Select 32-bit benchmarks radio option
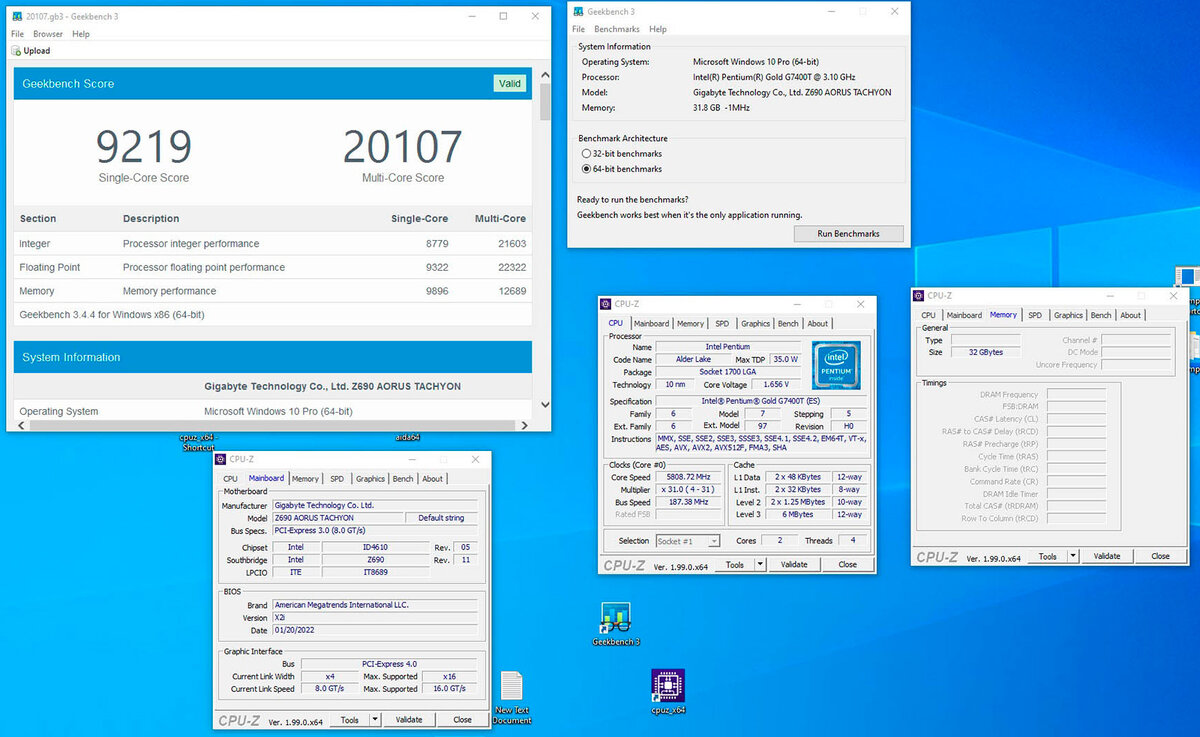The width and height of the screenshot is (1200, 737). 586,154
